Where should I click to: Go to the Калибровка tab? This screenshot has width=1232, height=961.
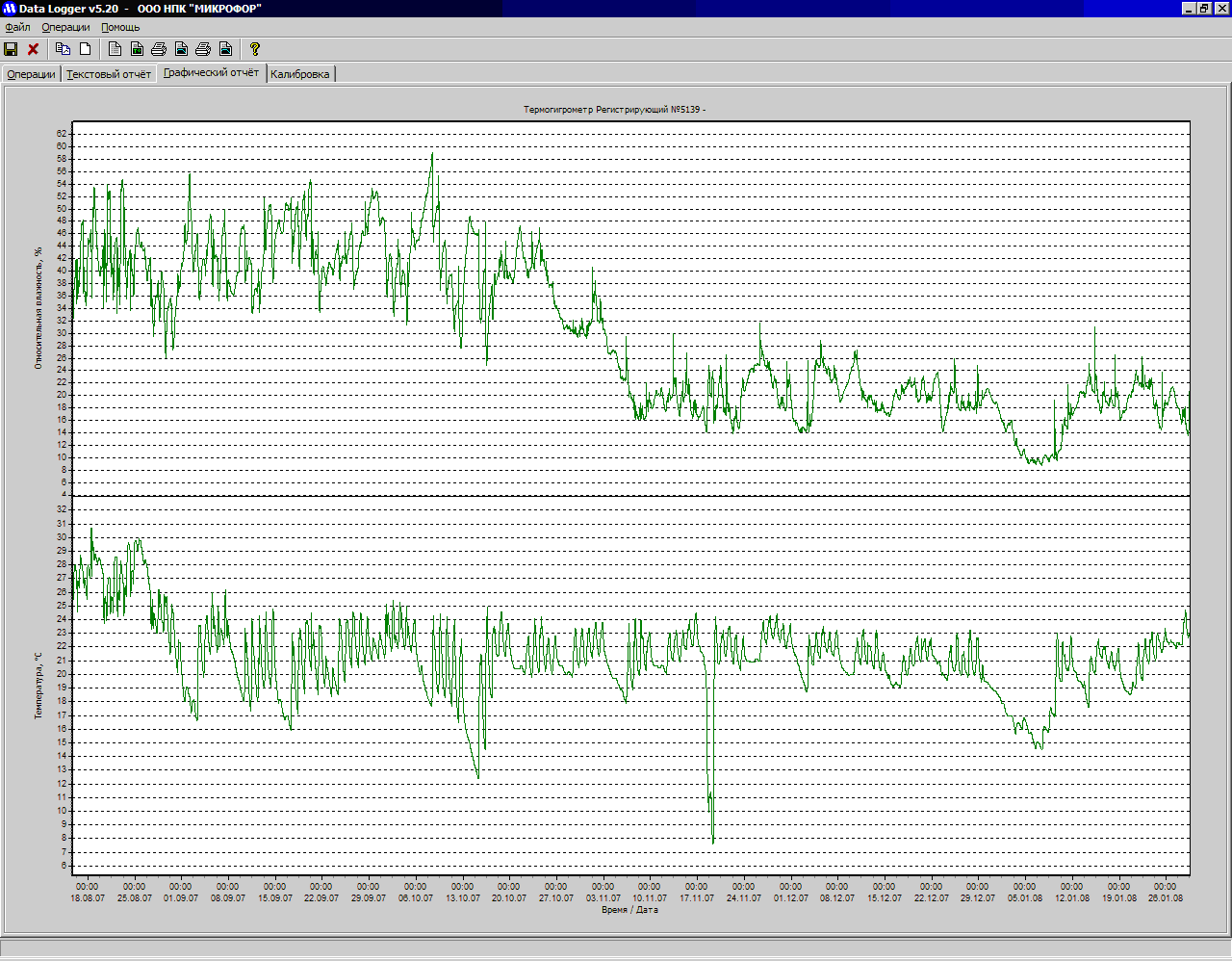[299, 74]
